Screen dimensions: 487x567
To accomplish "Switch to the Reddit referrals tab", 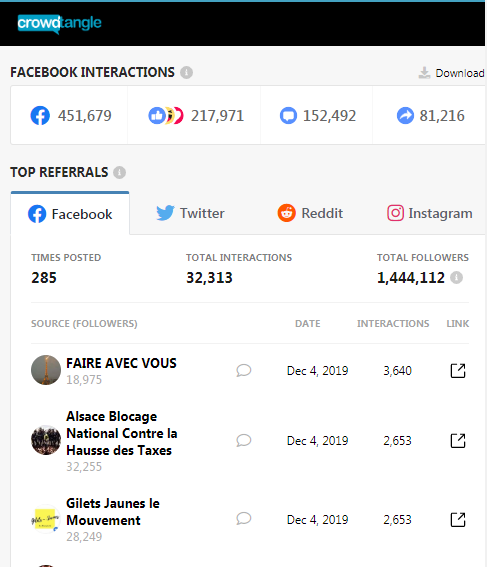I will (x=310, y=213).
